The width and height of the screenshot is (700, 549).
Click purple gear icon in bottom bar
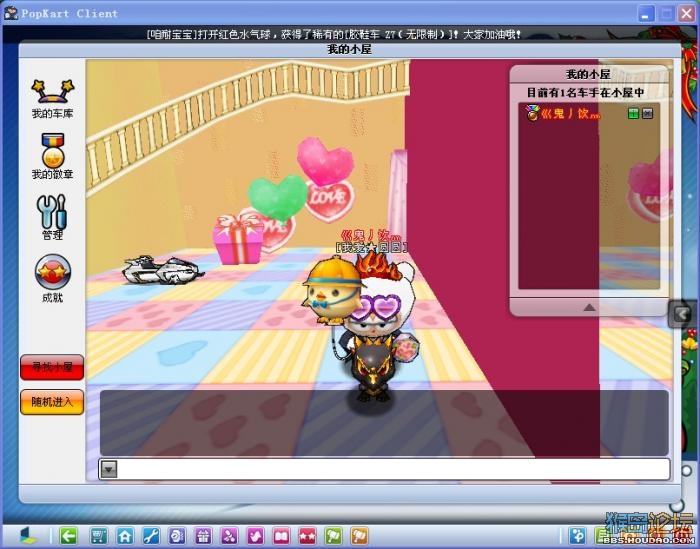177,536
